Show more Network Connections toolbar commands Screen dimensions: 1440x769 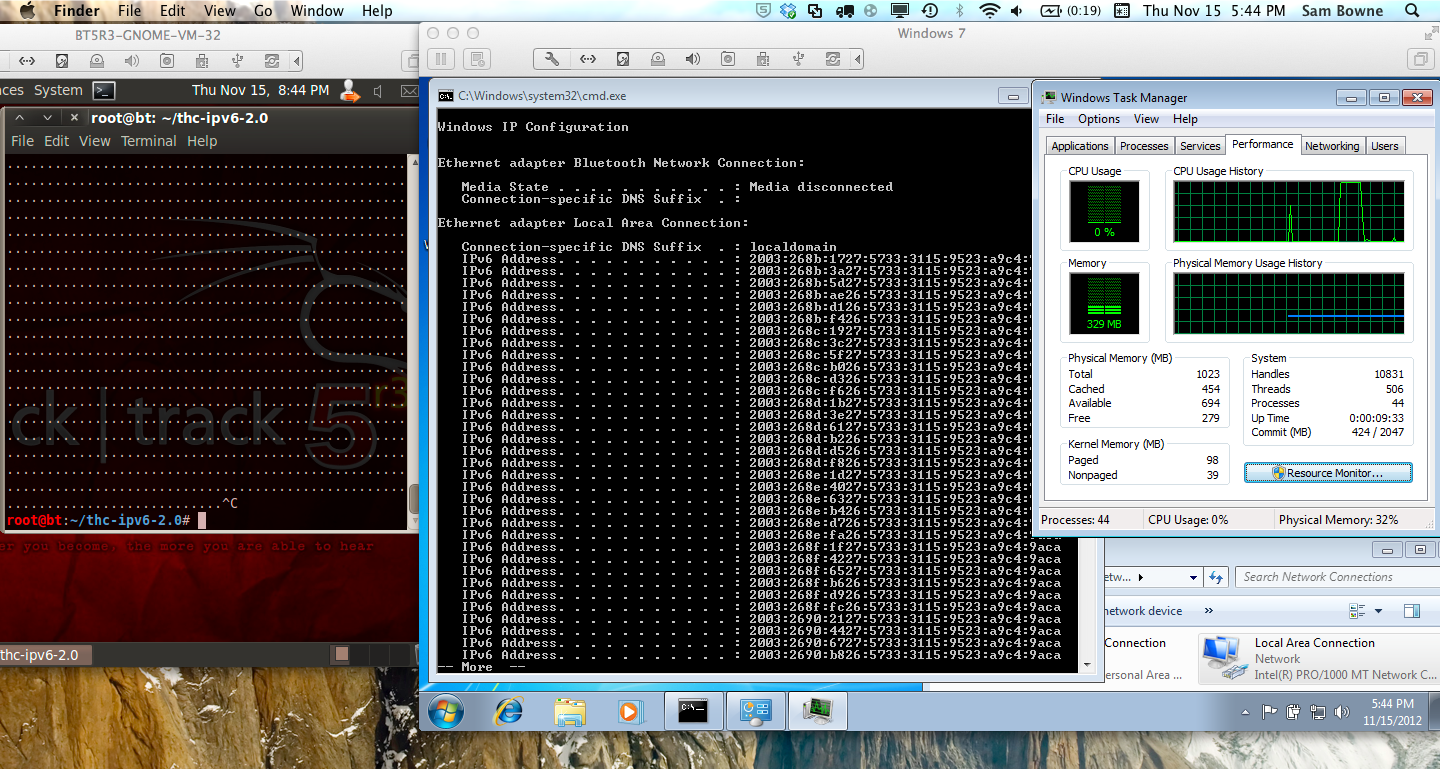tap(1208, 611)
